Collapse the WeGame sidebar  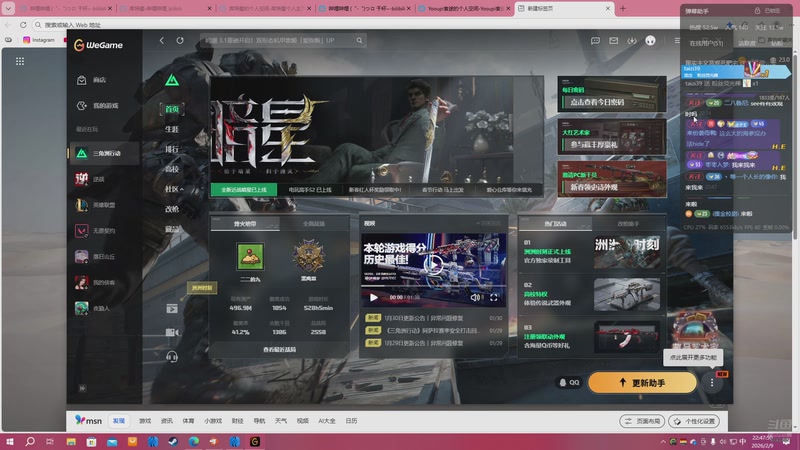pos(82,388)
